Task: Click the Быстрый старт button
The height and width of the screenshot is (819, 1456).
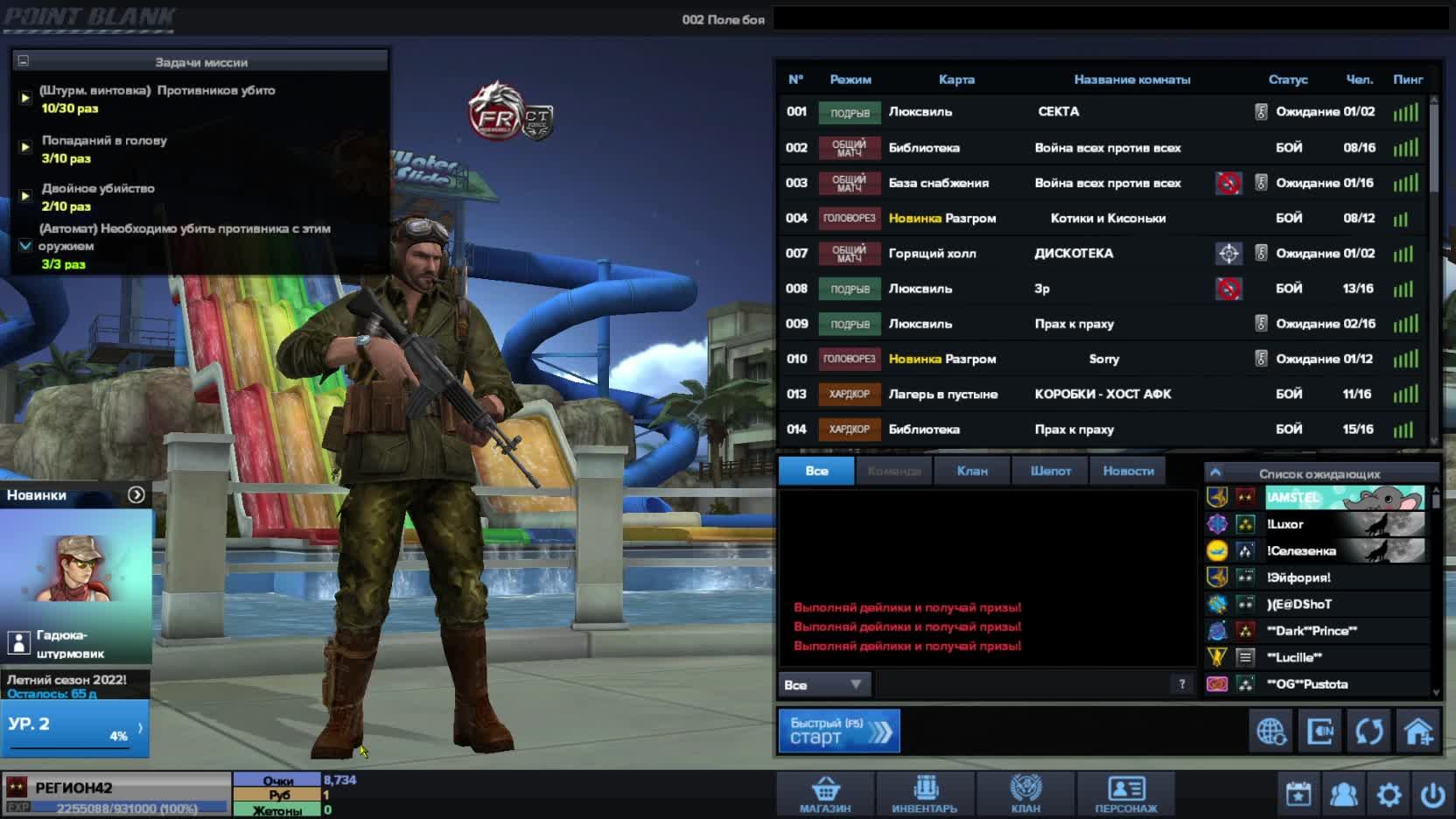Action: [x=839, y=731]
